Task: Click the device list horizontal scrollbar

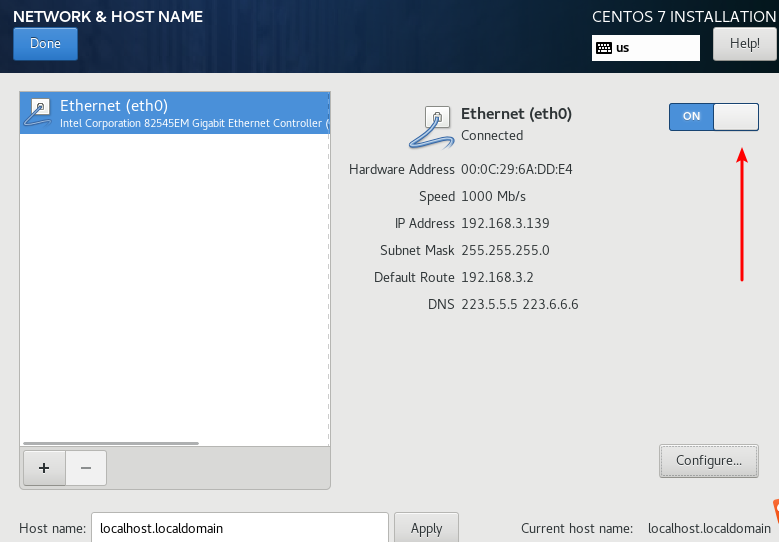Action: point(111,443)
